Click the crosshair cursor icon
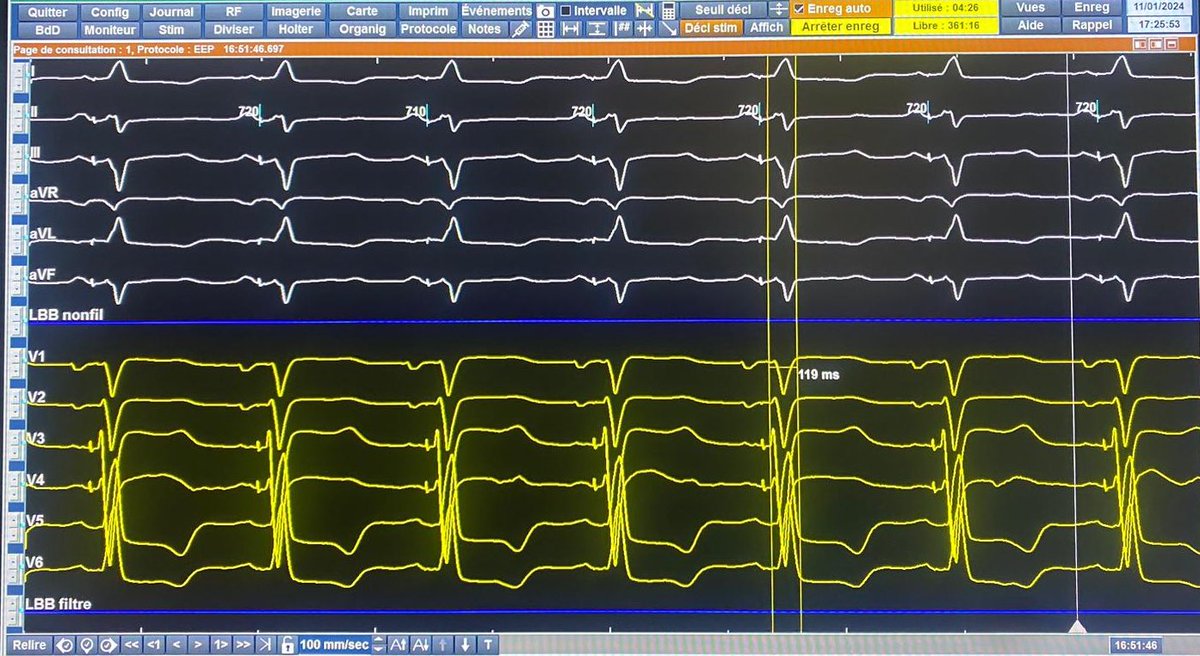Image resolution: width=1200 pixels, height=656 pixels. point(645,29)
